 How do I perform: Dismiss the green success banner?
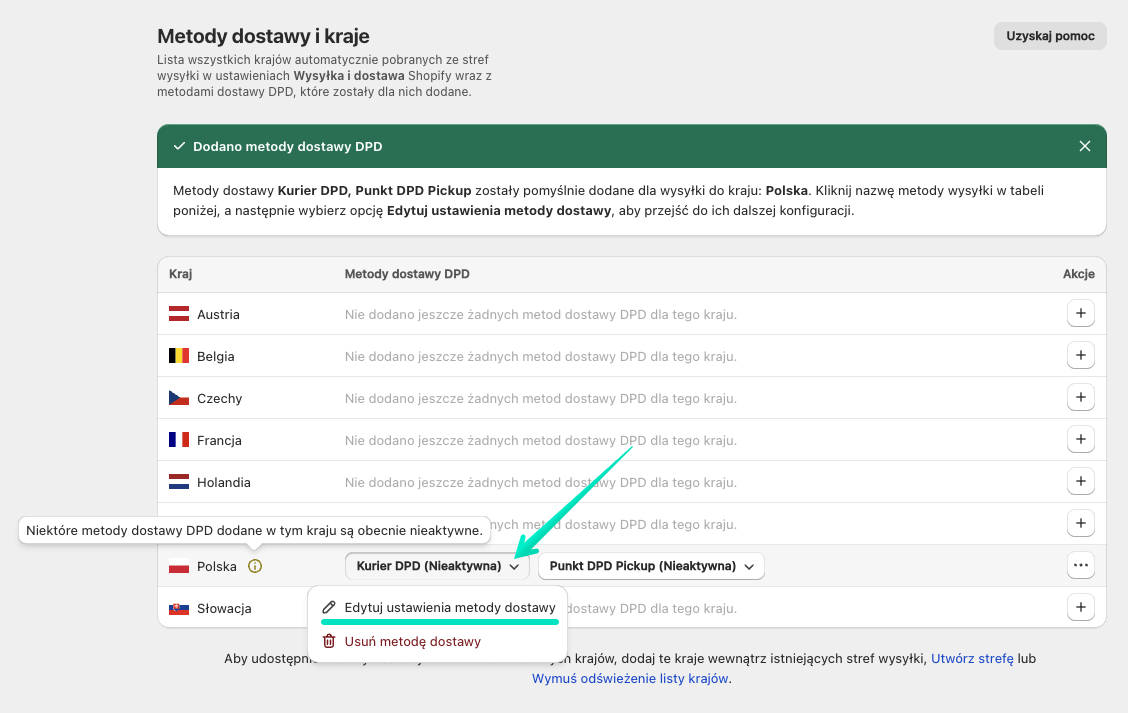tap(1085, 146)
